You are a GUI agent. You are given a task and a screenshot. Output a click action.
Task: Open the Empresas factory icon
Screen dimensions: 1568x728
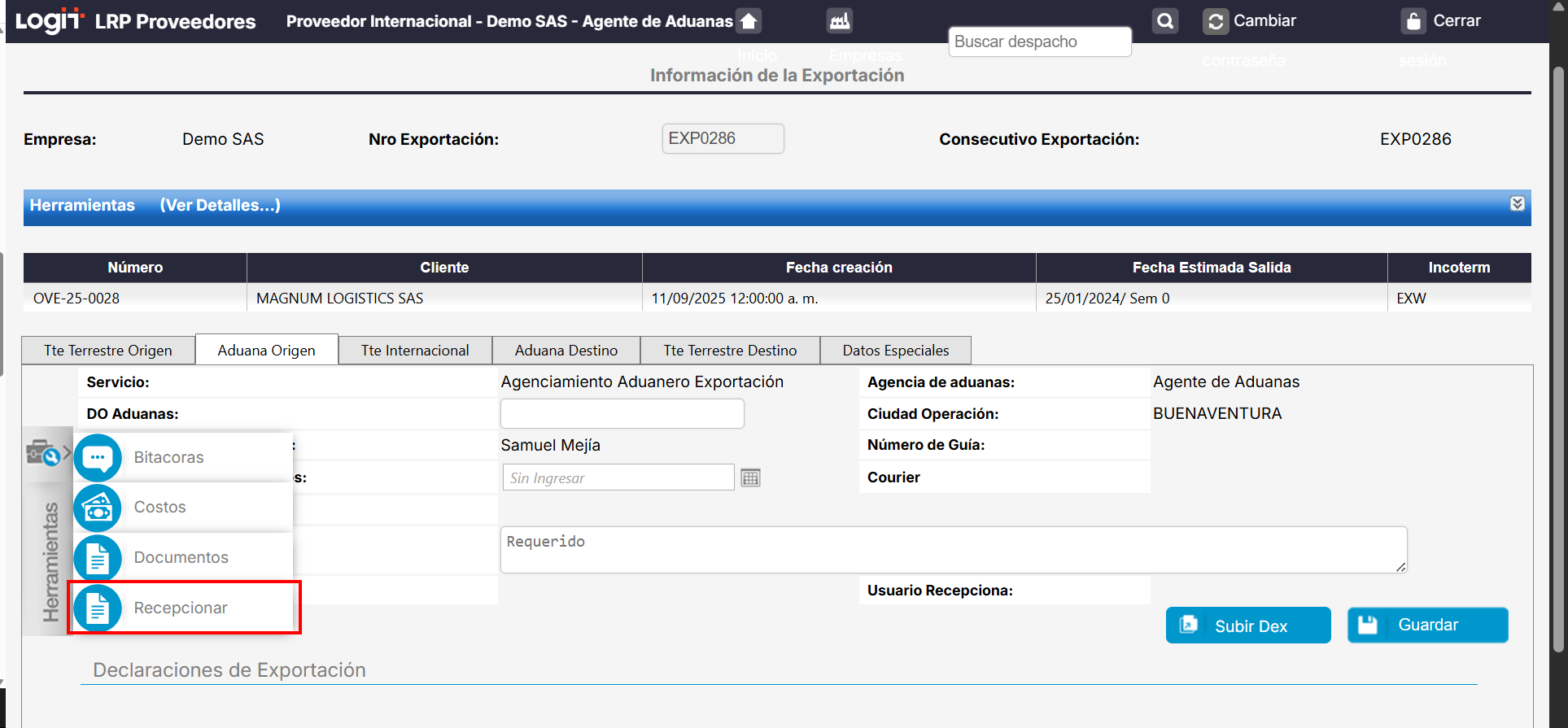[839, 21]
